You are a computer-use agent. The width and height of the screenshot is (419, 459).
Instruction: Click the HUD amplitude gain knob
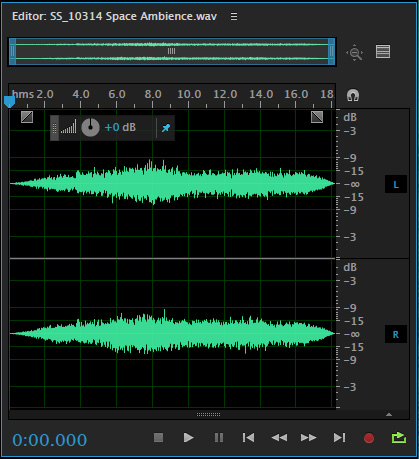tap(90, 127)
